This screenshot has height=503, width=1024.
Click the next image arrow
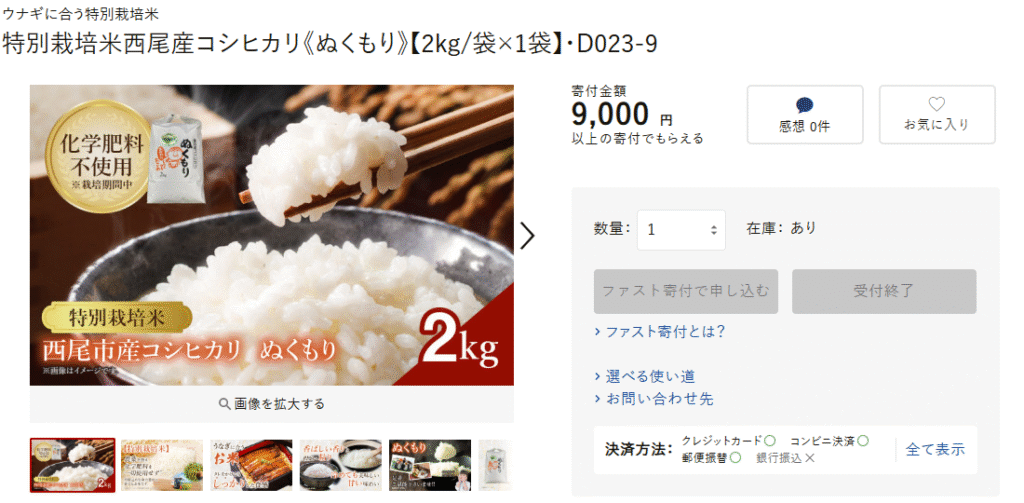(527, 235)
